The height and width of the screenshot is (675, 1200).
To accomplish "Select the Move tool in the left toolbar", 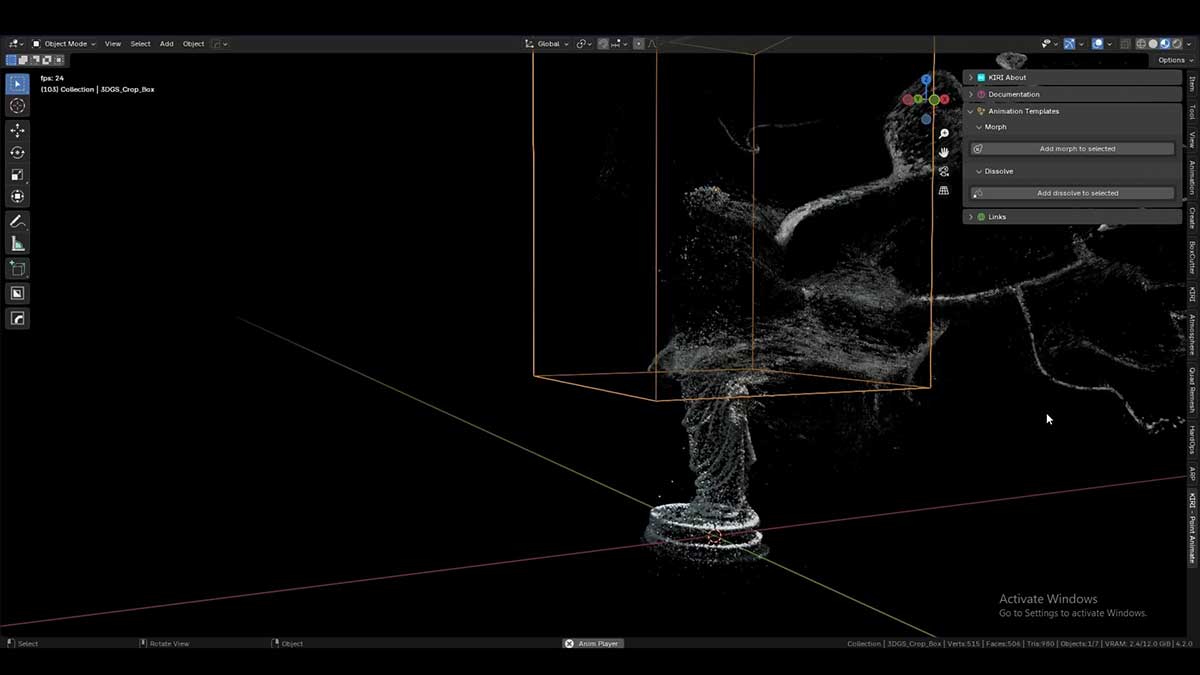I will point(17,130).
